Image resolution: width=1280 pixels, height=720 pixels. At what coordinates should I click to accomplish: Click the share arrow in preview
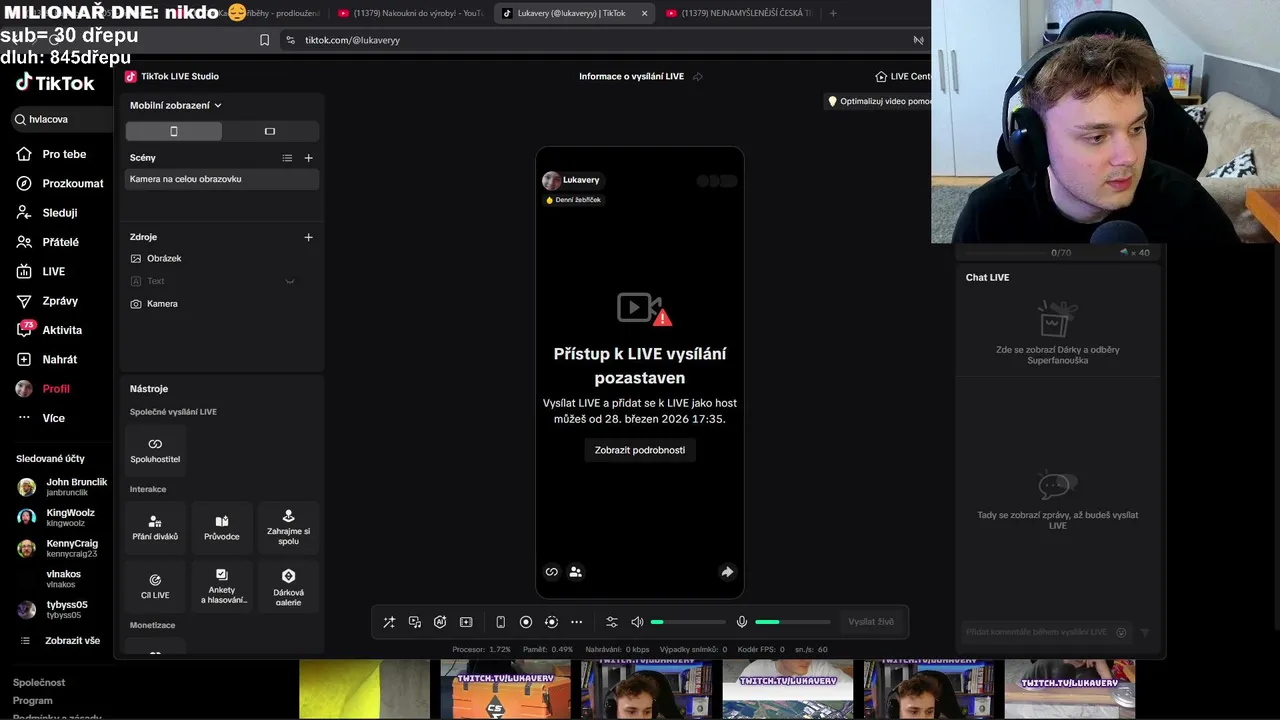click(727, 572)
